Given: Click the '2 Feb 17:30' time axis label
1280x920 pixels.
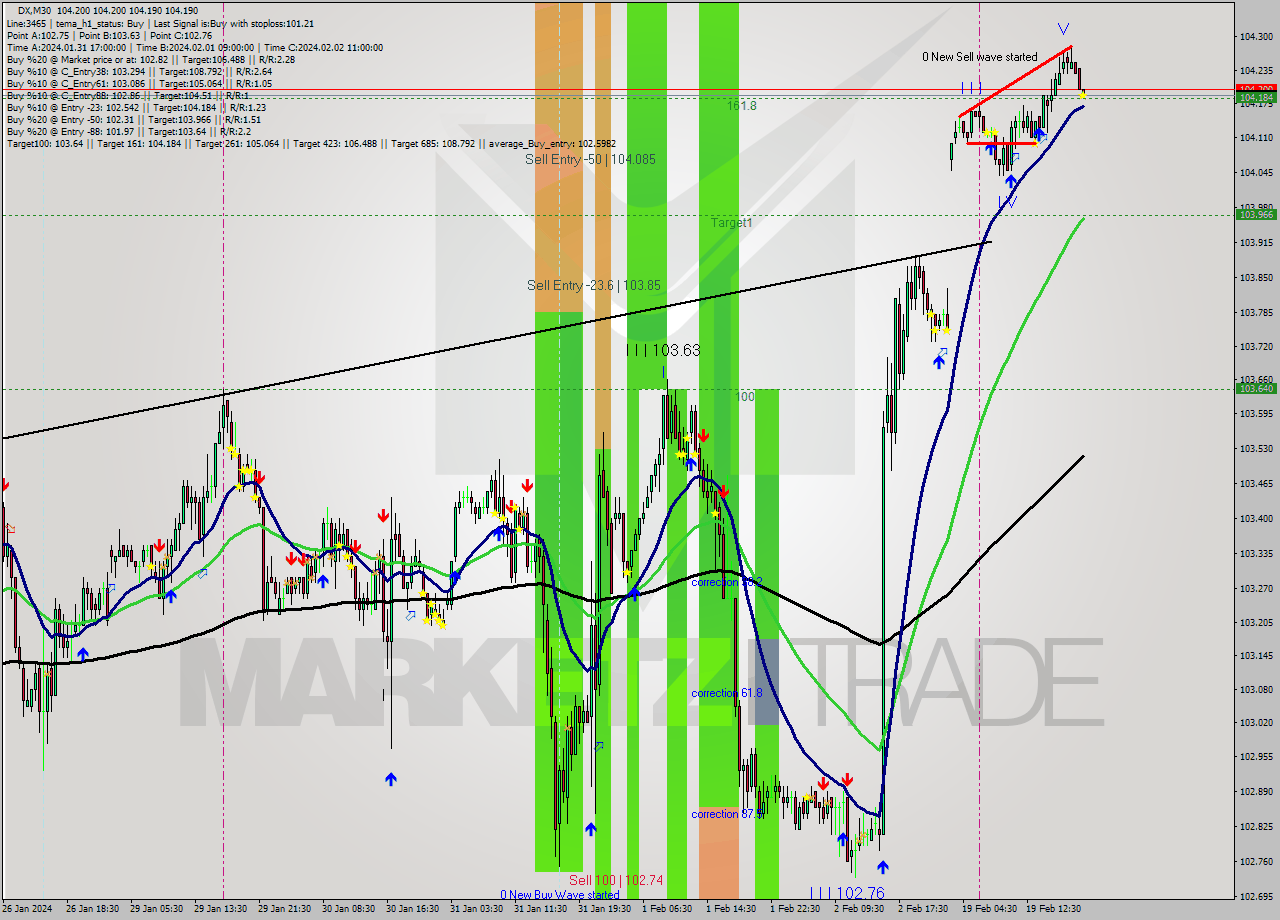Looking at the screenshot, I should point(921,909).
